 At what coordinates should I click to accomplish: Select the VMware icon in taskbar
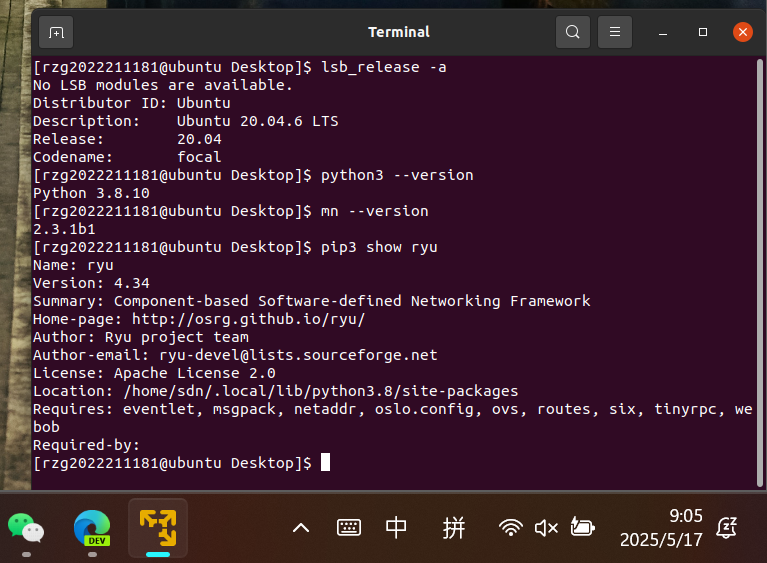(x=157, y=524)
